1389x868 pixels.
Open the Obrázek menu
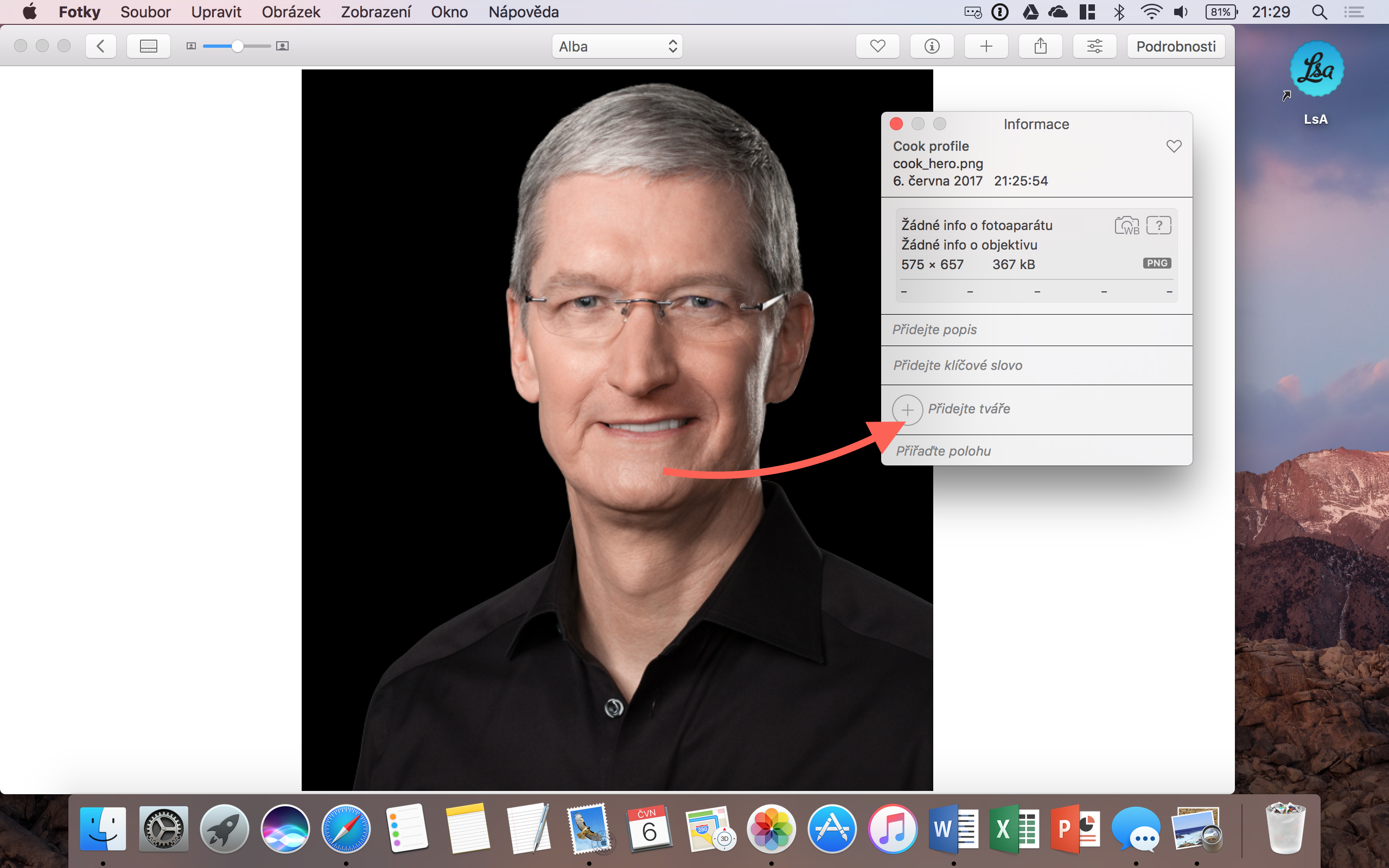[x=290, y=12]
